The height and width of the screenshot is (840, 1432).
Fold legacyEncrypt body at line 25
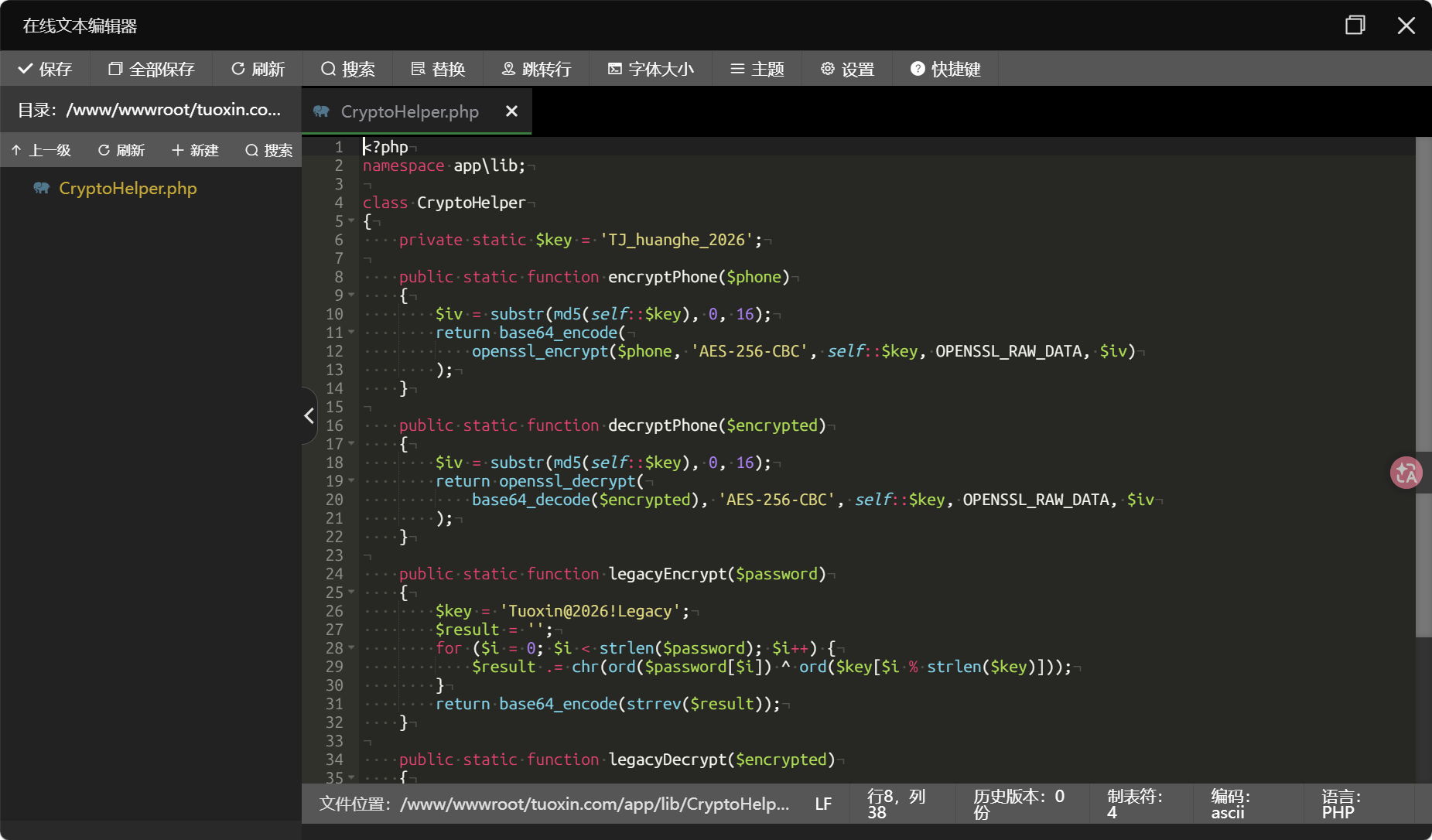(x=352, y=592)
